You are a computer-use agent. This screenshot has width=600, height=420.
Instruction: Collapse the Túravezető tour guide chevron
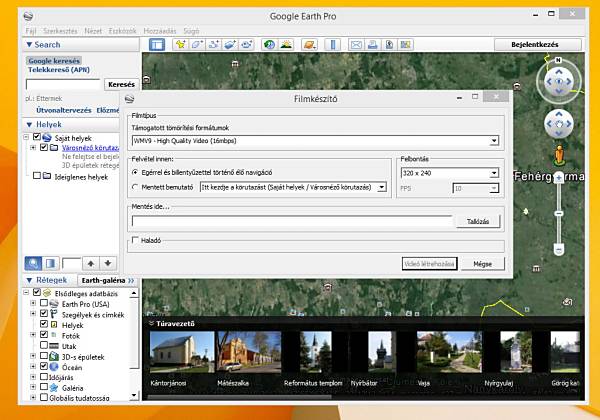pyautogui.click(x=152, y=324)
